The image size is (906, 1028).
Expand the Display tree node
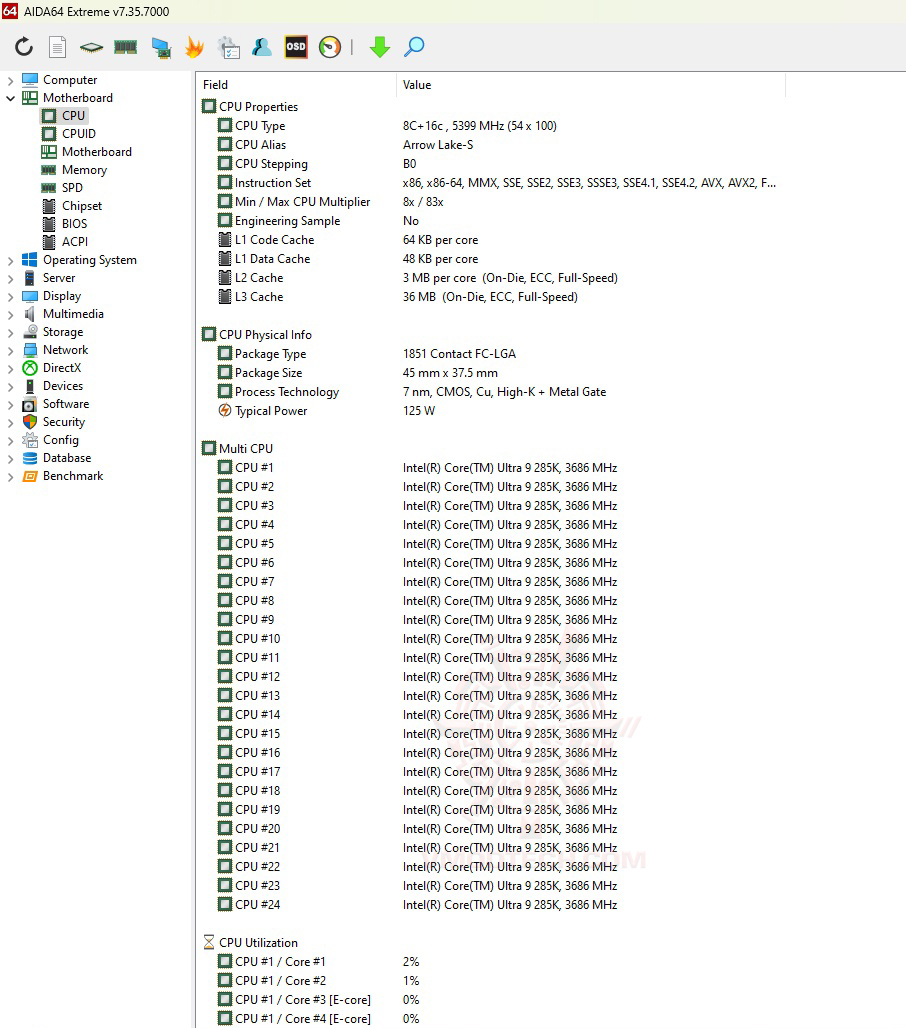10,297
